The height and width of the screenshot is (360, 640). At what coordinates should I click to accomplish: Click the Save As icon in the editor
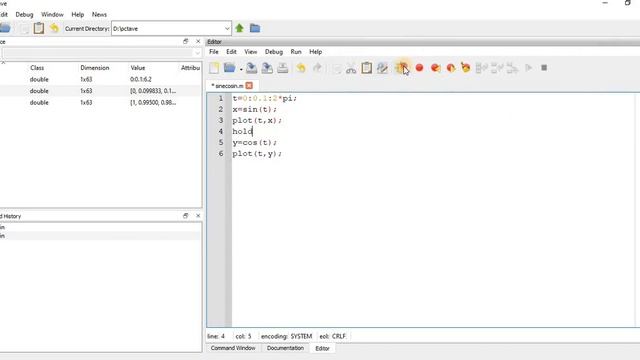pos(267,68)
